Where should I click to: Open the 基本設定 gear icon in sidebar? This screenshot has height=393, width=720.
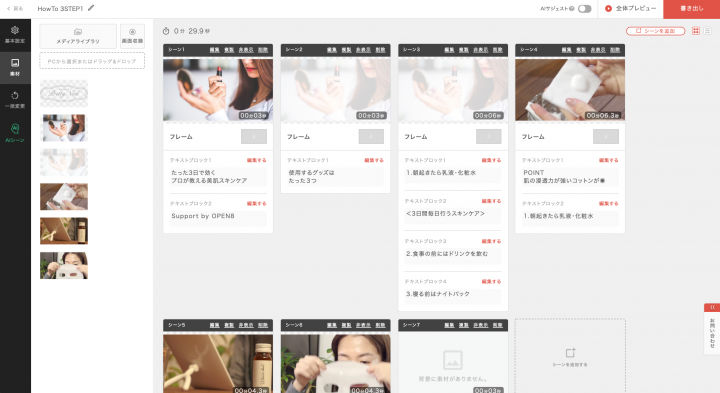(15, 34)
